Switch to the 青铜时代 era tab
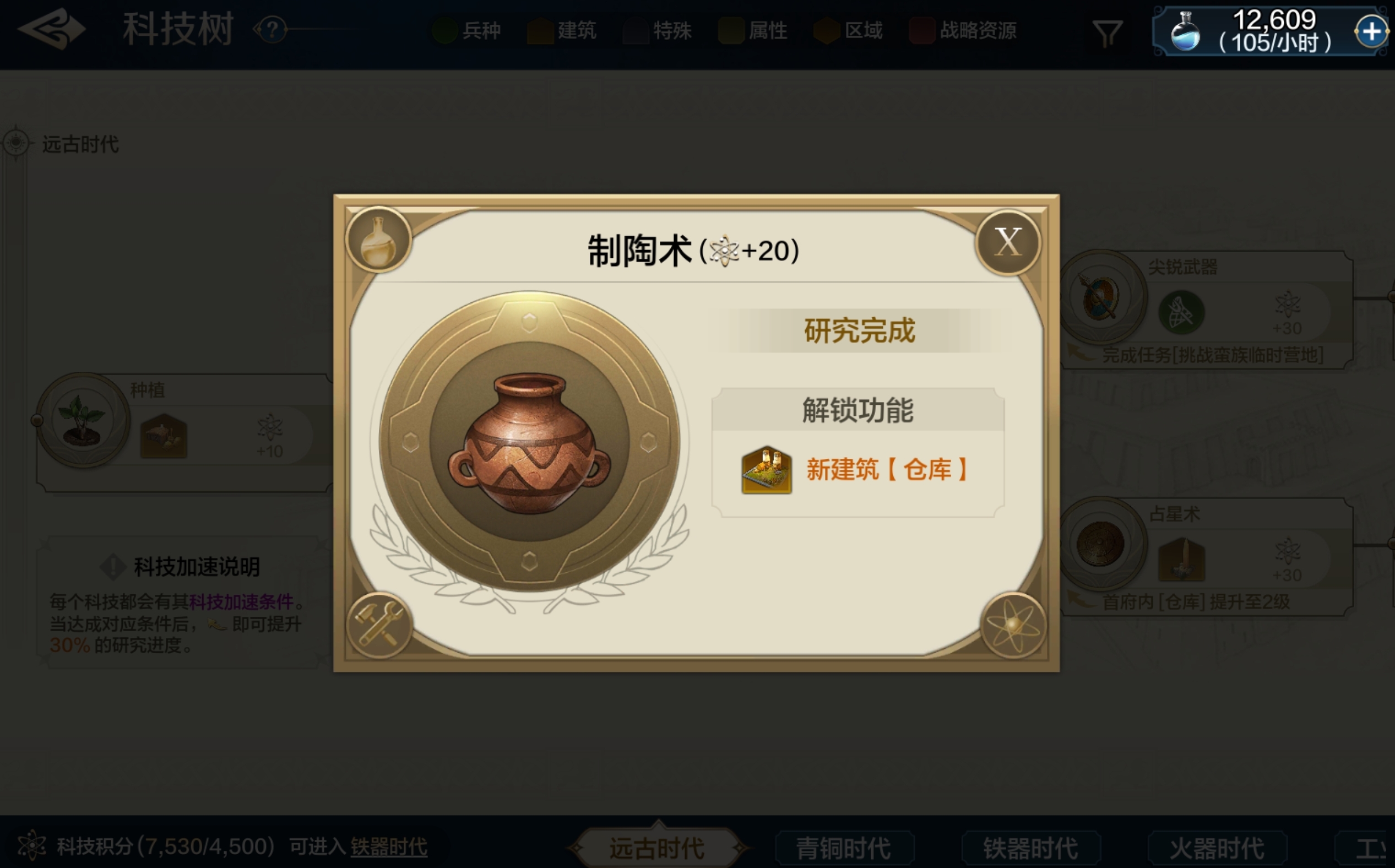The width and height of the screenshot is (1395, 868). (x=844, y=848)
